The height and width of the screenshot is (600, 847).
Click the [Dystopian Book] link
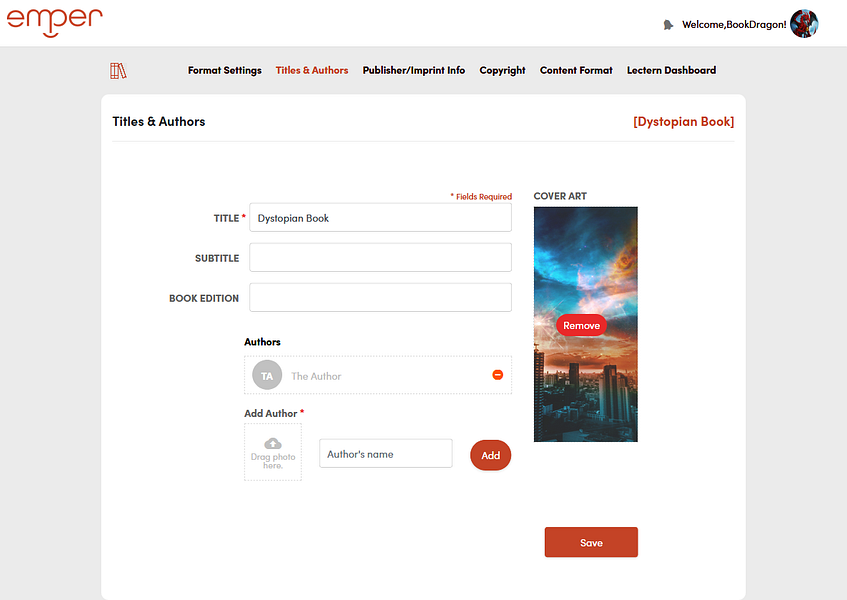(x=683, y=122)
